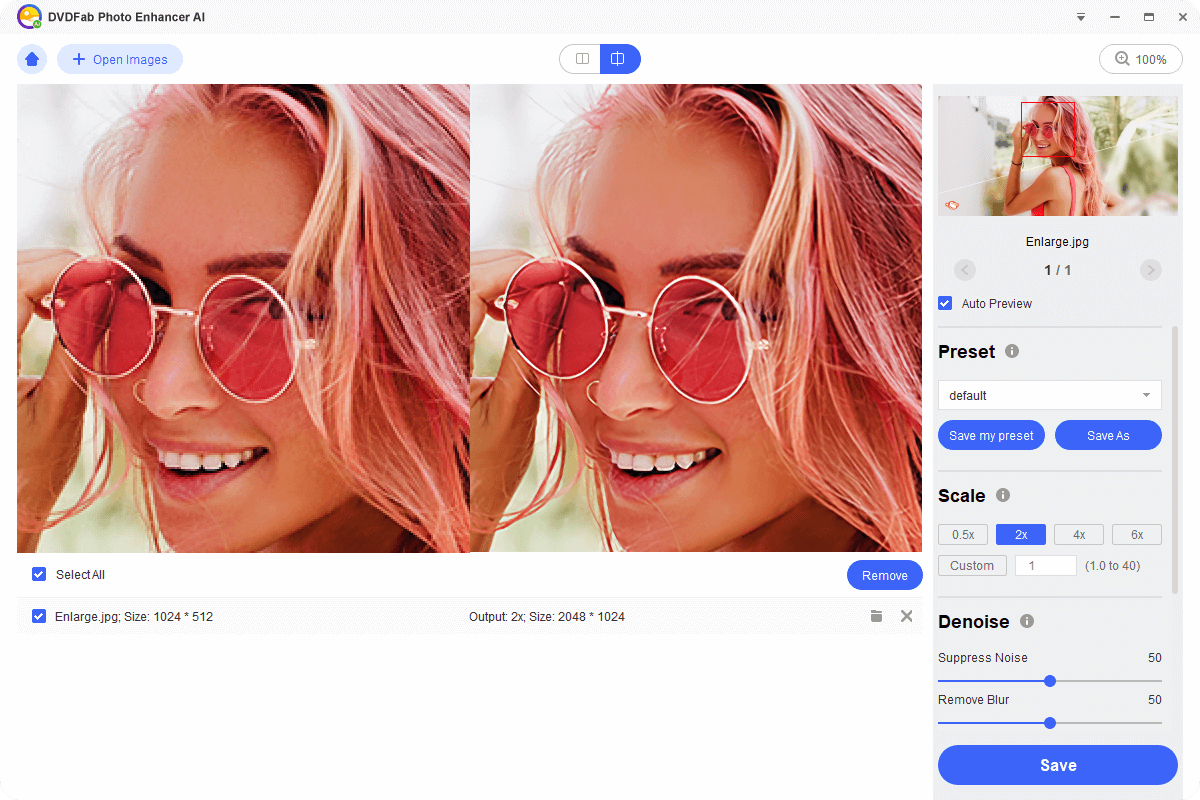Open output folder for Enlarge.jpg

click(876, 616)
